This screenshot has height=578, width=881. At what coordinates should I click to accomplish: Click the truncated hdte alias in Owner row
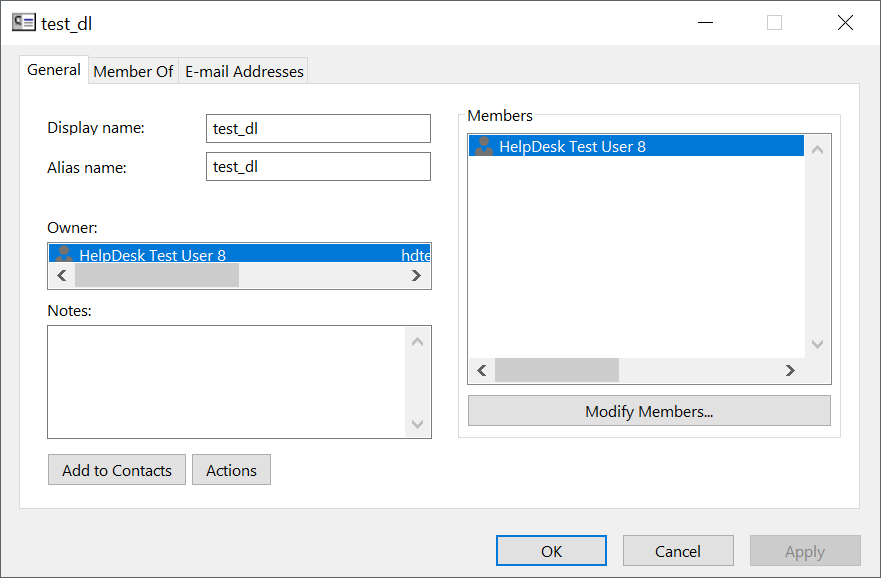(x=416, y=255)
